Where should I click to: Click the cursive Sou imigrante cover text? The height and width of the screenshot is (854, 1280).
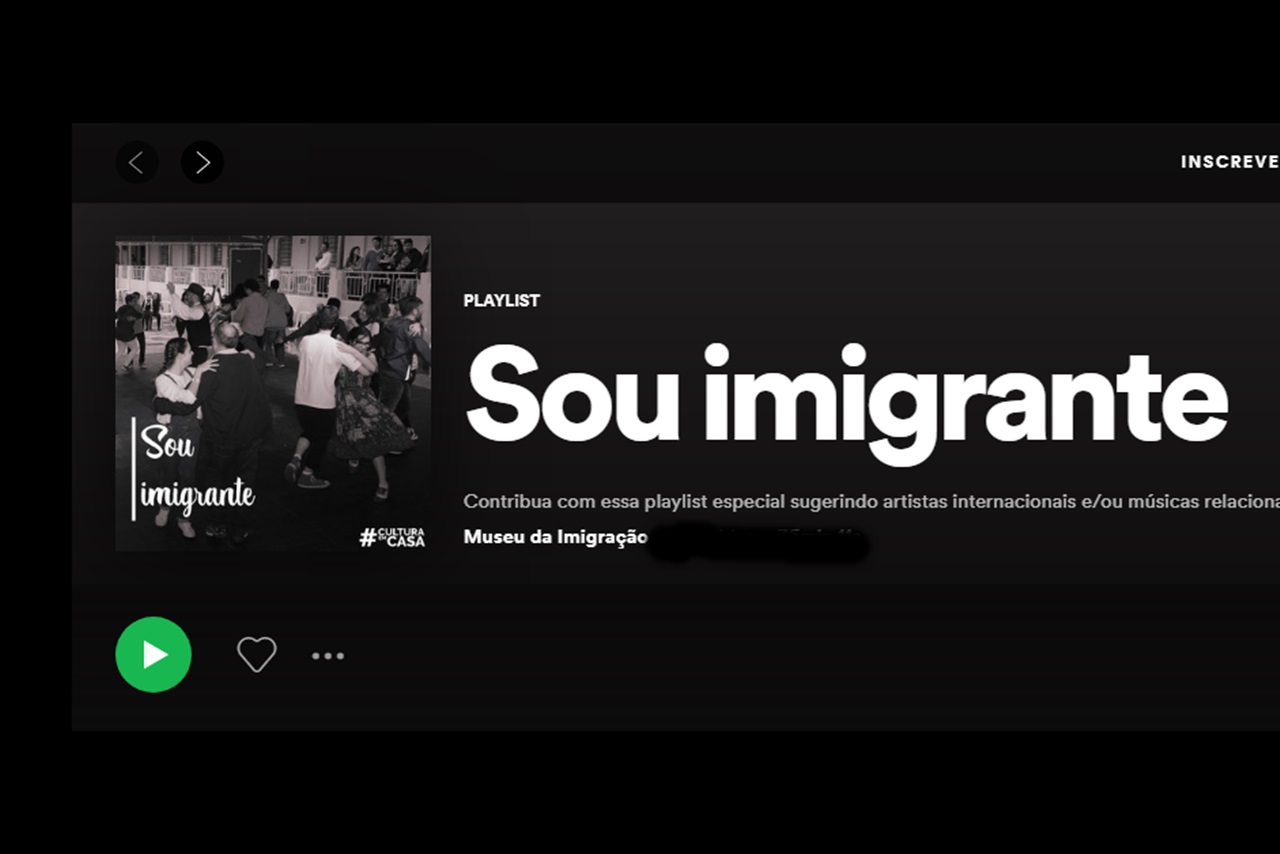[198, 468]
